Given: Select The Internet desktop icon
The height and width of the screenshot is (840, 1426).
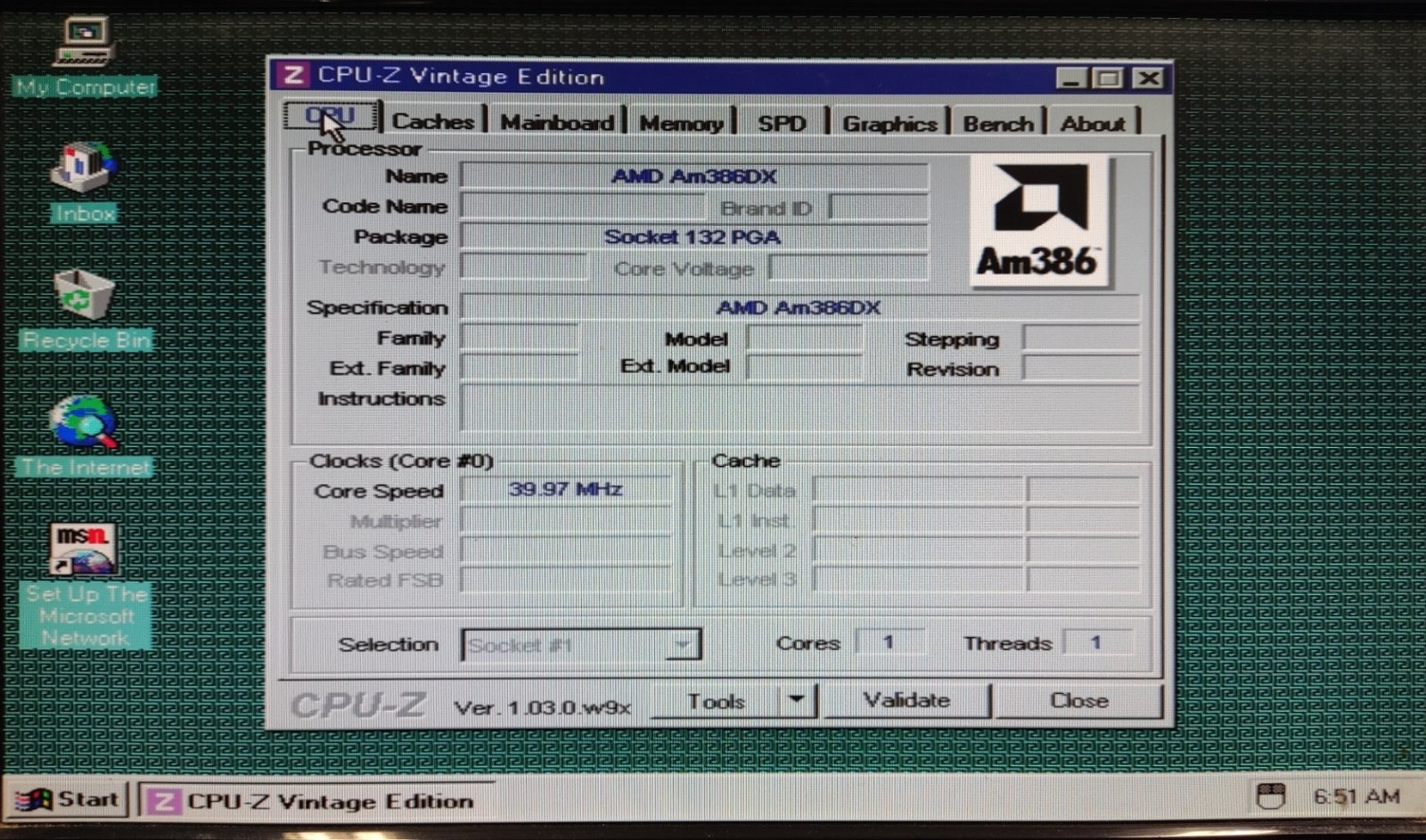Looking at the screenshot, I should tap(86, 436).
